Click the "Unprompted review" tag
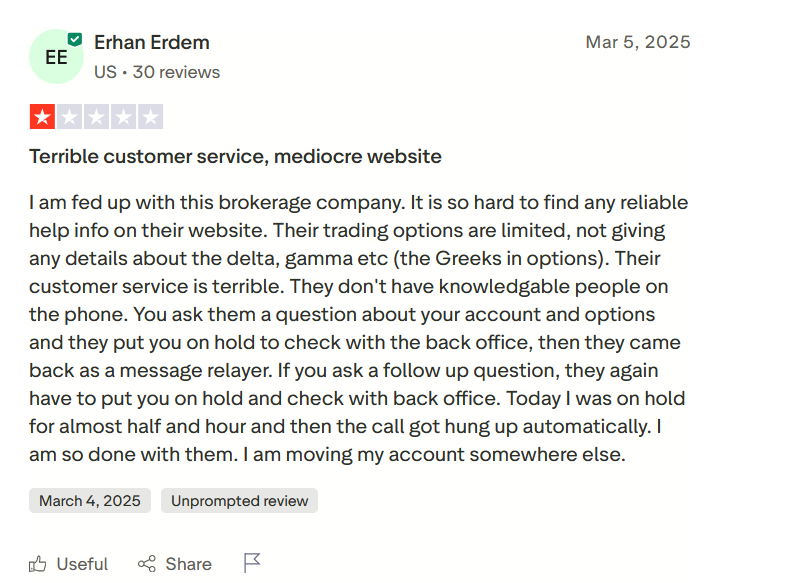800x583 pixels. pyautogui.click(x=239, y=501)
